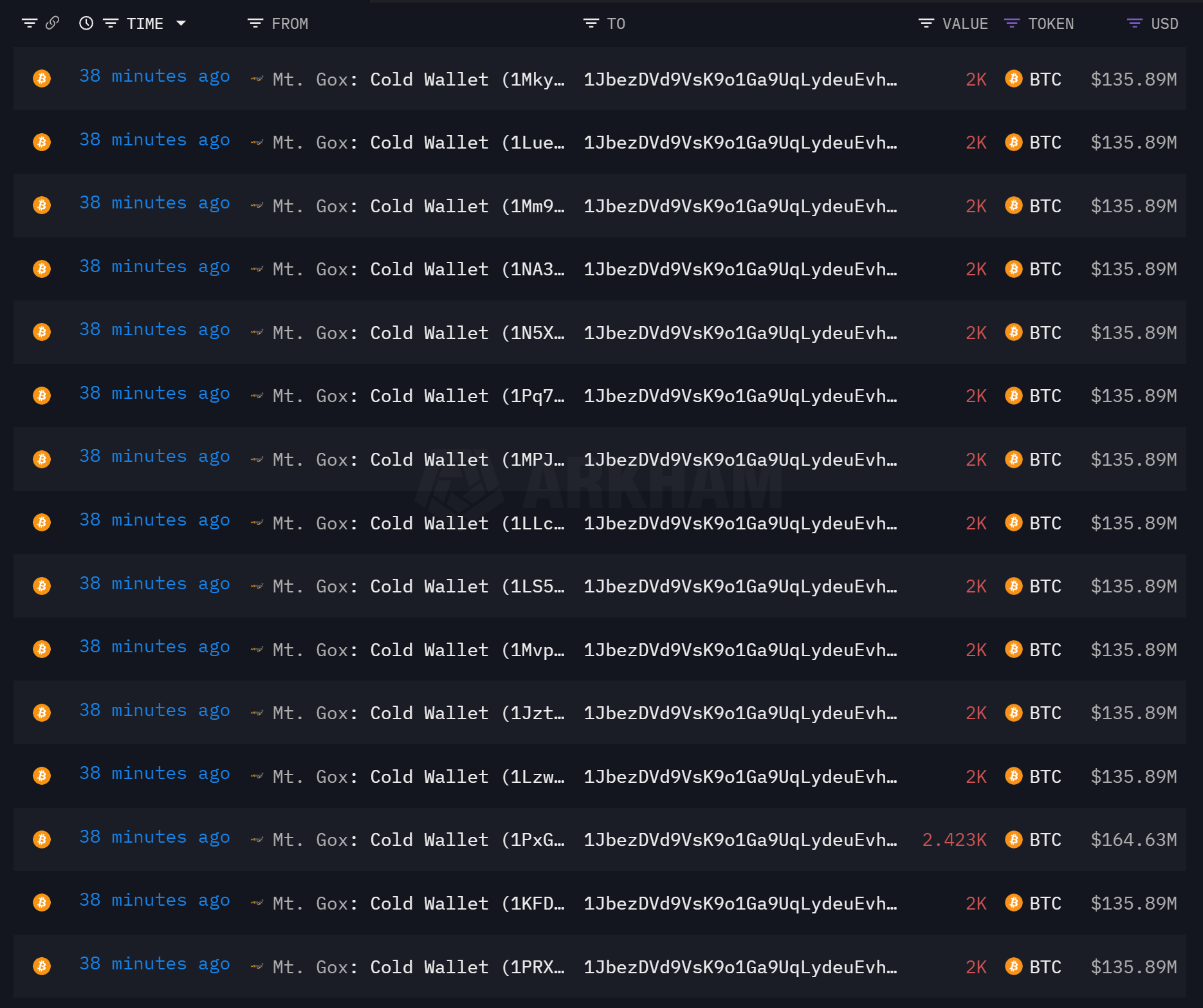
Task: Open the TO column filter
Action: point(591,23)
